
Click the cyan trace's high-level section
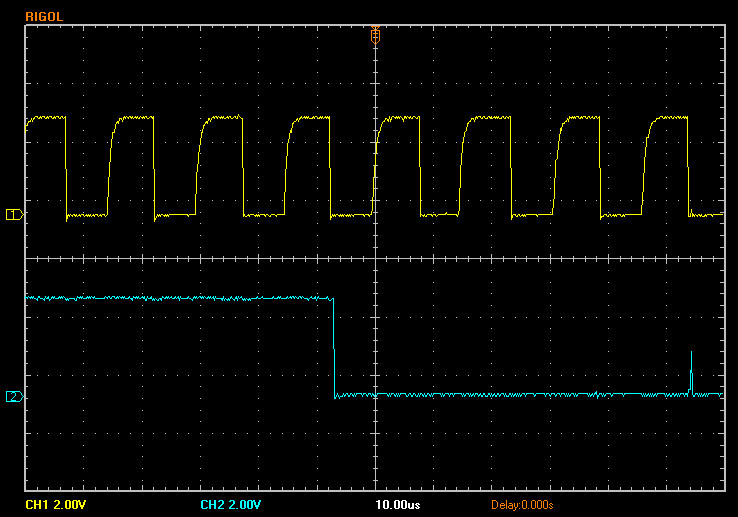[x=180, y=298]
